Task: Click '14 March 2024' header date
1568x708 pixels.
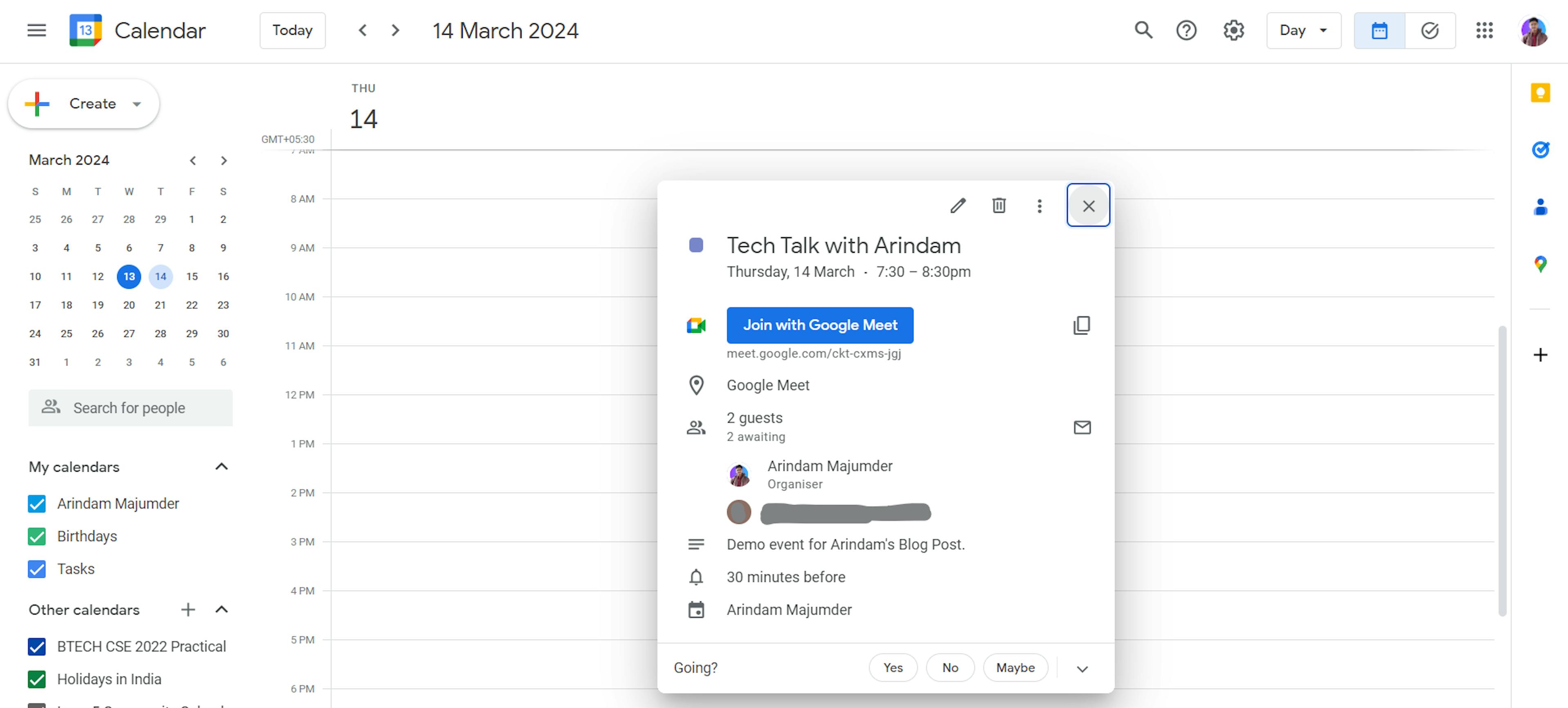Action: (505, 31)
